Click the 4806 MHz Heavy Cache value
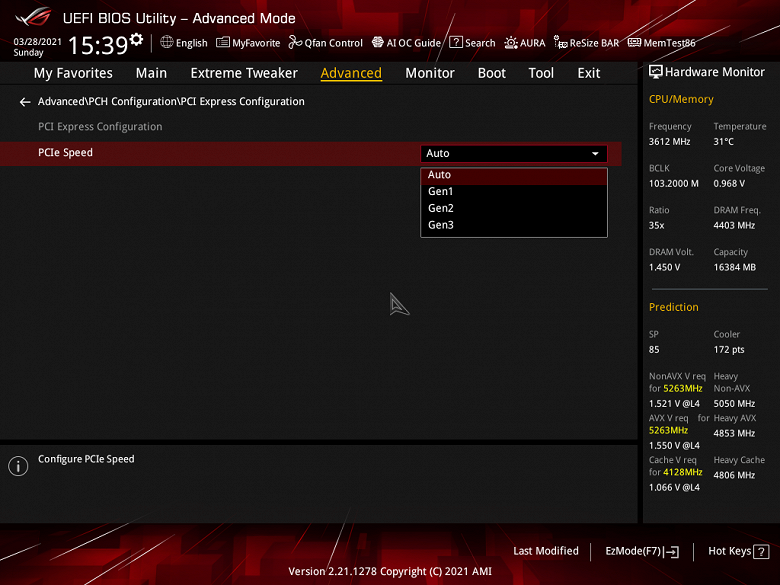Viewport: 780px width, 585px height. pos(734,475)
